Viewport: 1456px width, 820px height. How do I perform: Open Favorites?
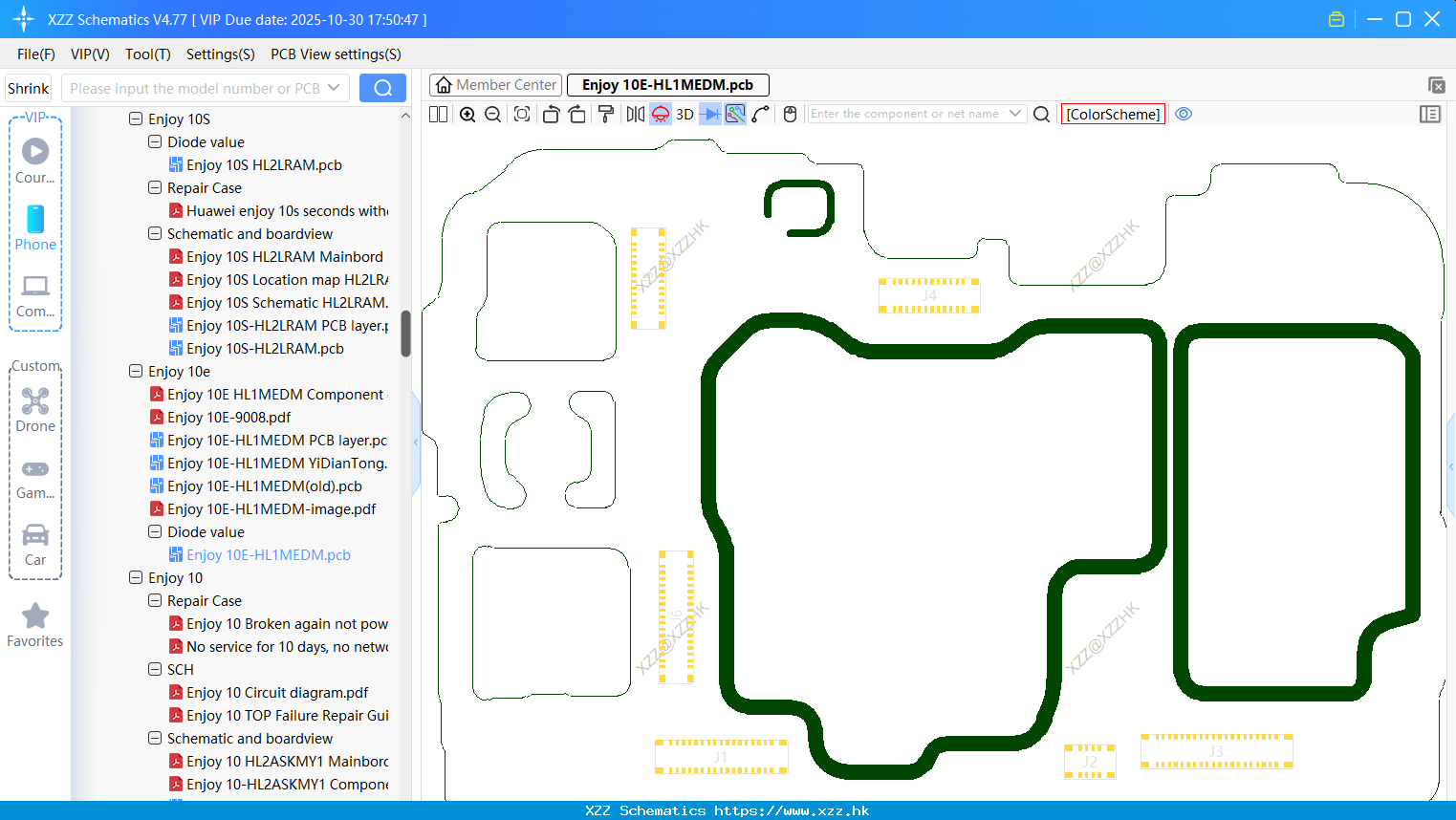click(x=35, y=625)
